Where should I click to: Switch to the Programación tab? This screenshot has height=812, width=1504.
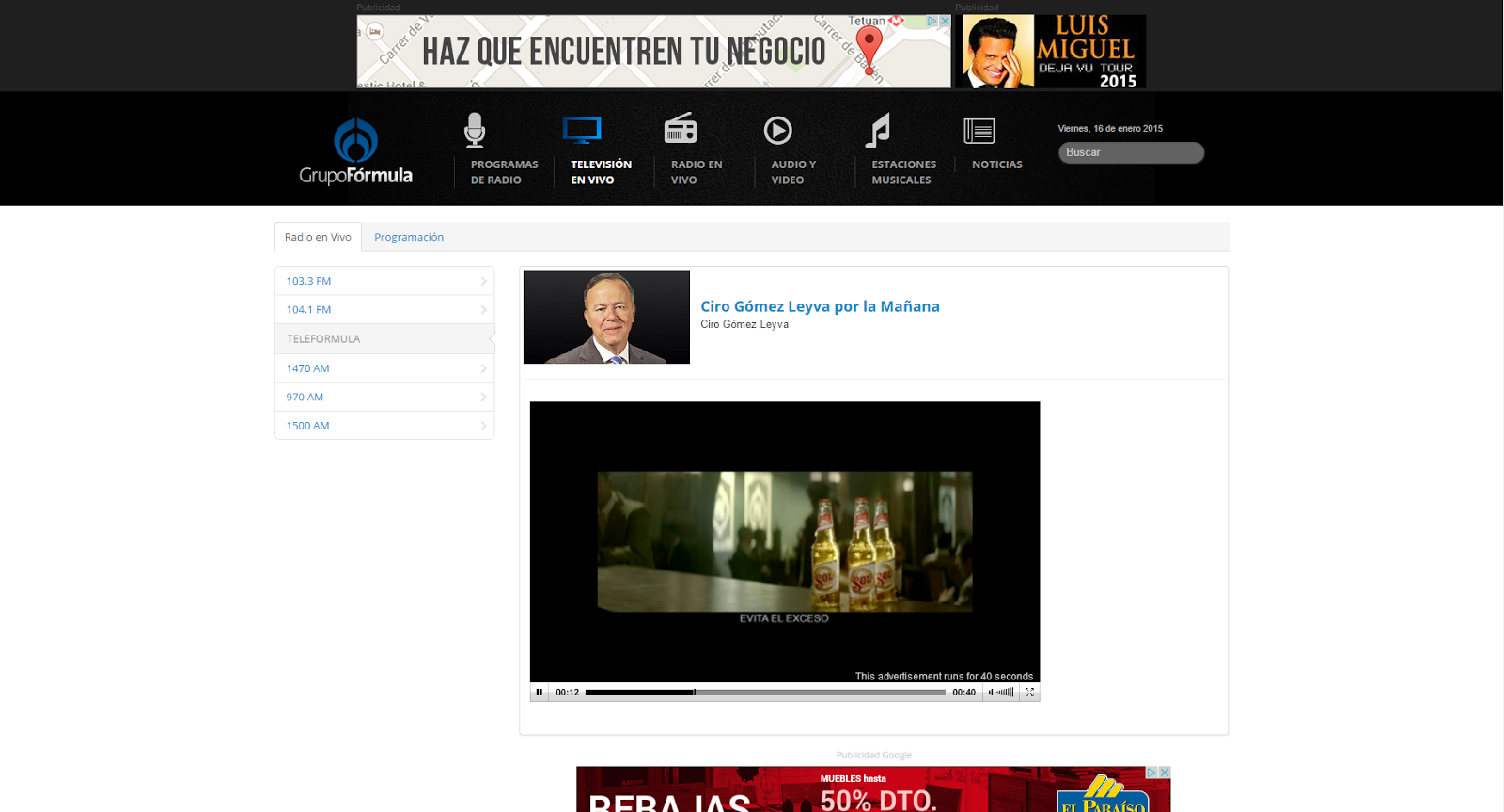point(409,237)
